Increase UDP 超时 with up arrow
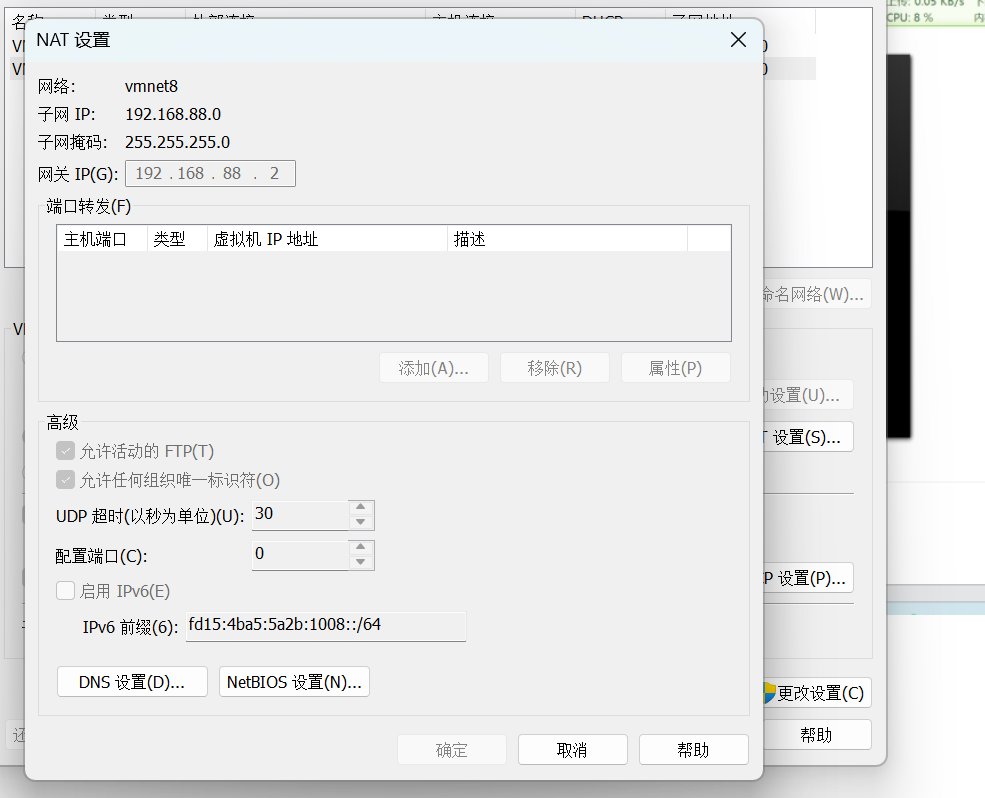Image resolution: width=985 pixels, height=798 pixels. pyautogui.click(x=361, y=507)
